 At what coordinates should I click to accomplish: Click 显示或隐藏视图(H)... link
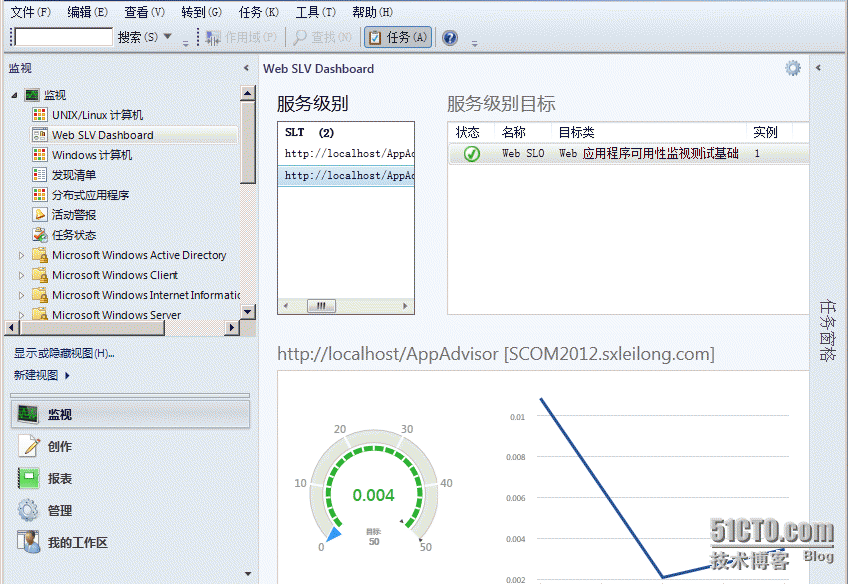pyautogui.click(x=64, y=354)
